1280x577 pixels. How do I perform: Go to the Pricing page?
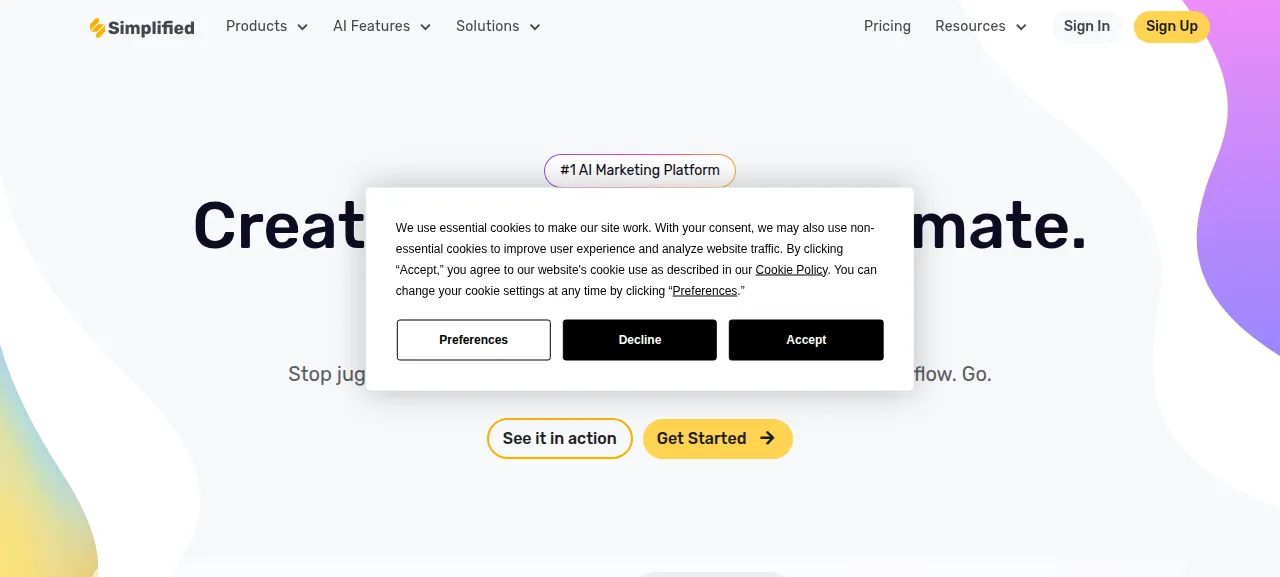point(887,26)
